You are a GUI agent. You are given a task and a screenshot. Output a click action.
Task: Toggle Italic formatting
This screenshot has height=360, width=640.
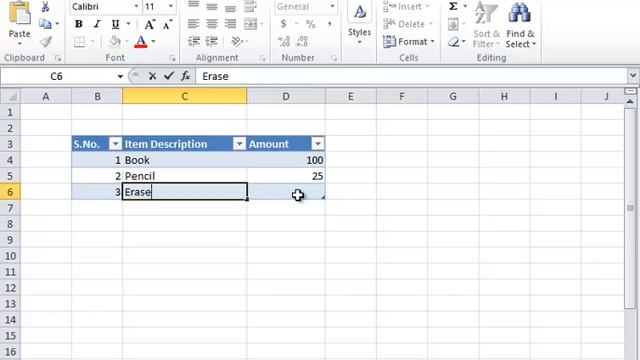(x=97, y=24)
